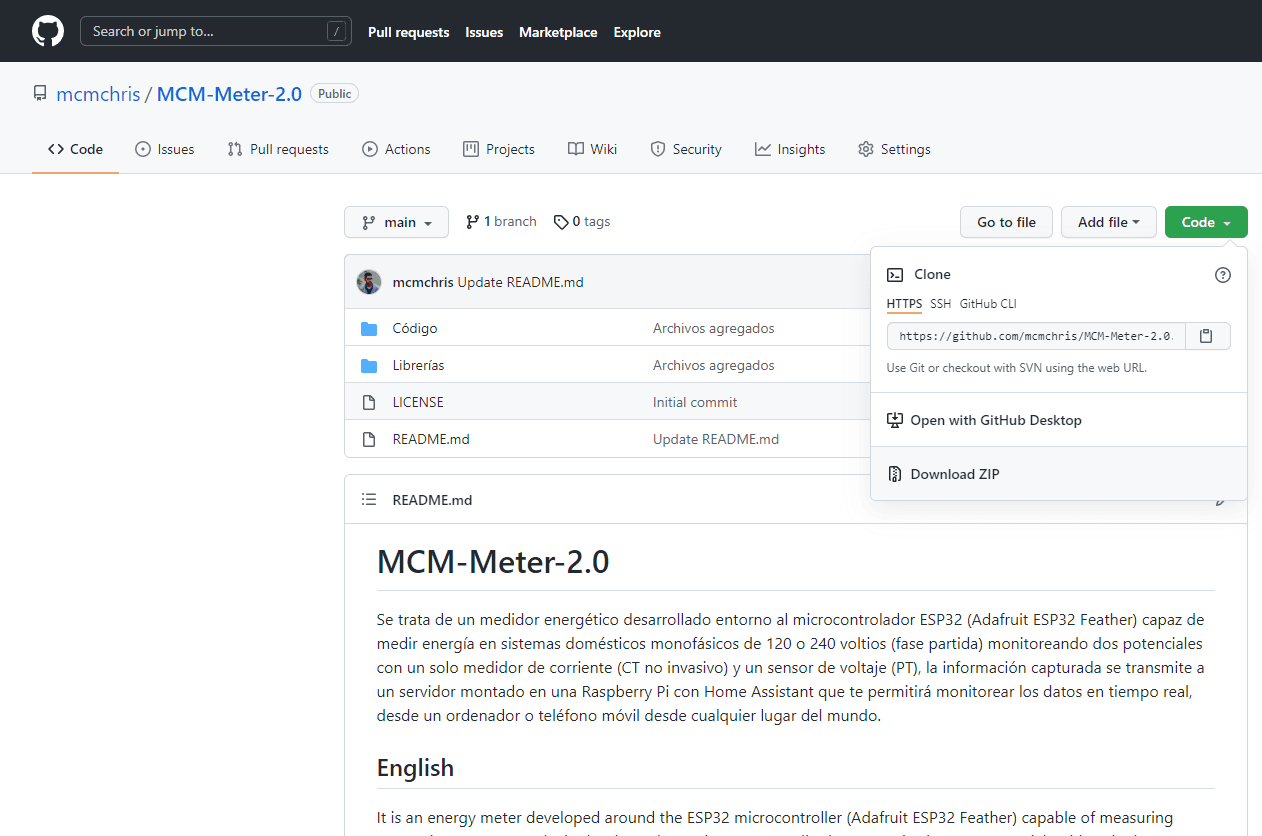Open the Código folder
This screenshot has height=836, width=1262.
pyautogui.click(x=414, y=328)
